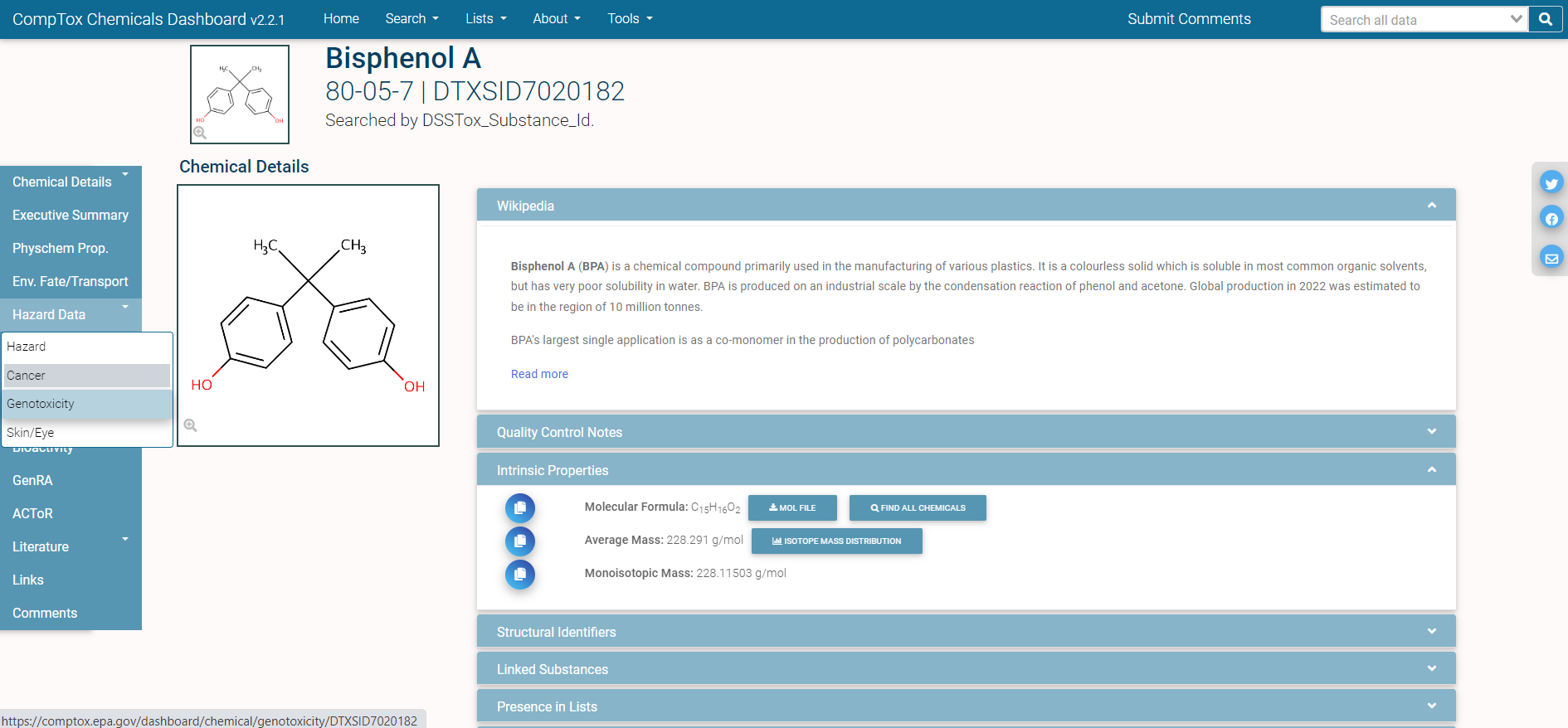
Task: Share page via Facebook icon
Action: (1551, 219)
